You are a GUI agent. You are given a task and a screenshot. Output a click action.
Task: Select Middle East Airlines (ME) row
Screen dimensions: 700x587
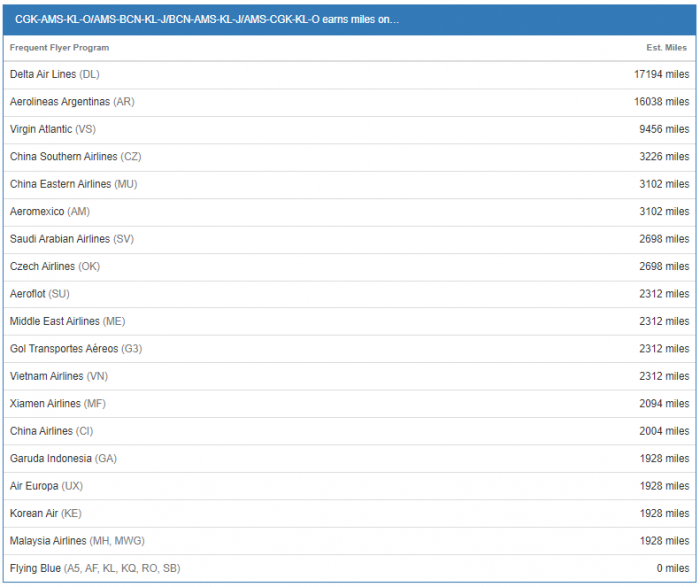350,322
